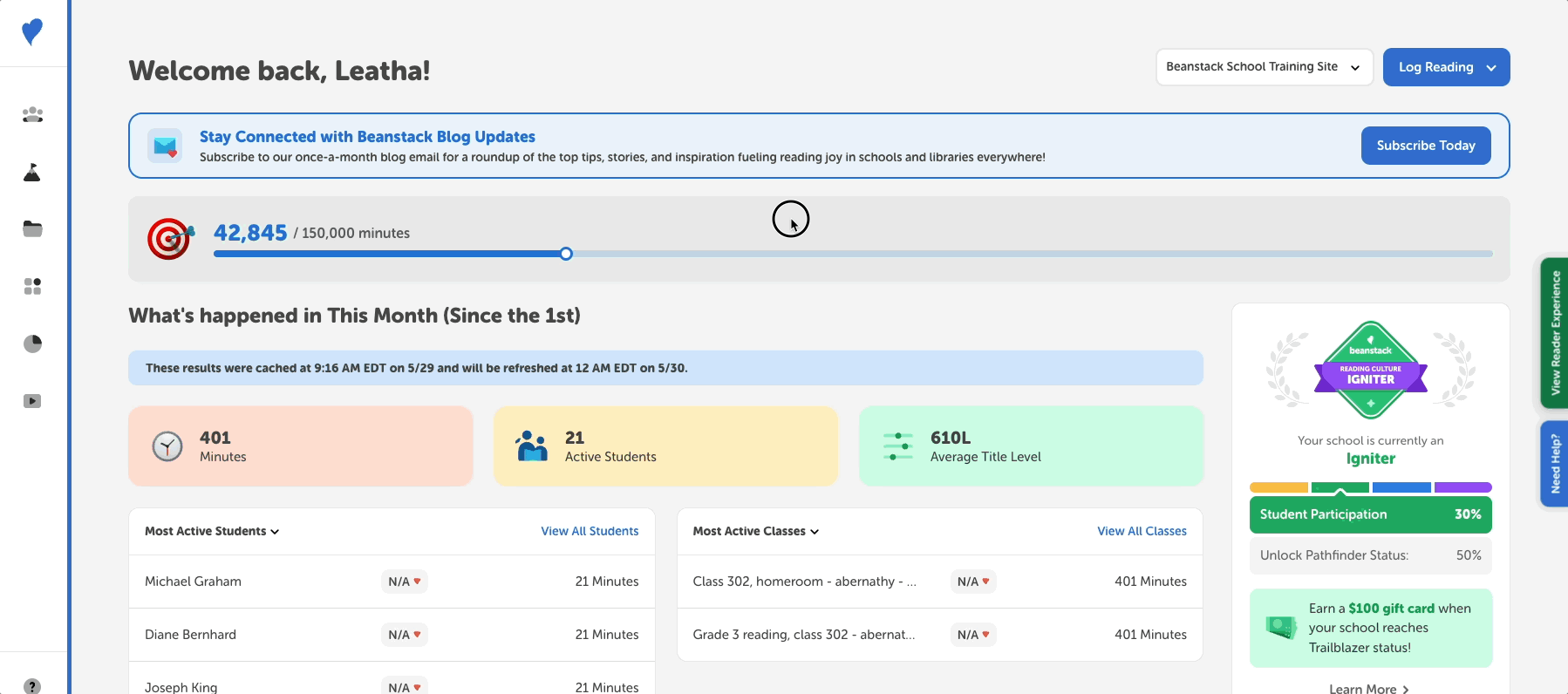1568x694 pixels.
Task: Open View All Students link
Action: click(x=590, y=531)
